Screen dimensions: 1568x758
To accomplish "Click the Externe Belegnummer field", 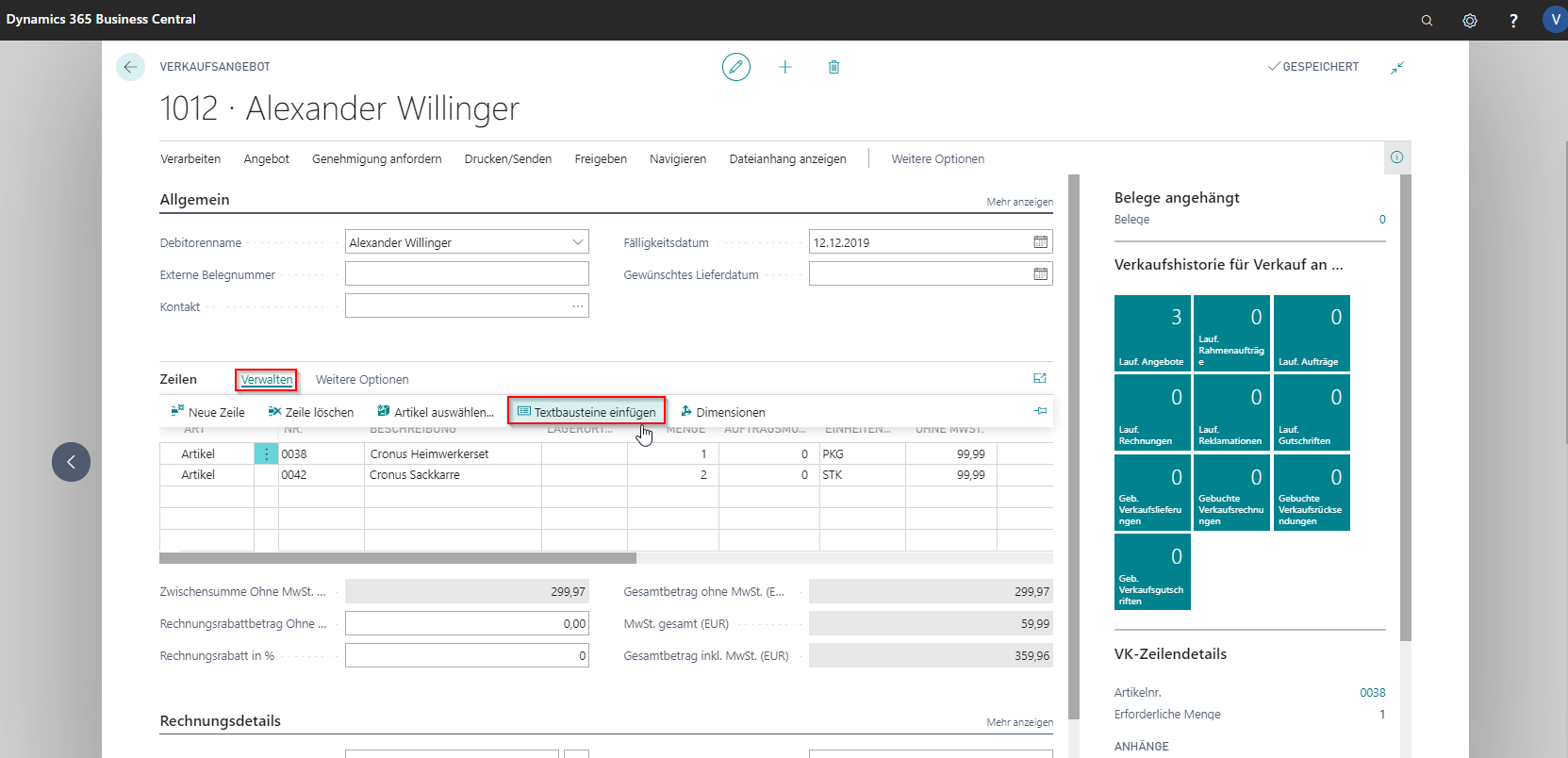I will point(467,273).
